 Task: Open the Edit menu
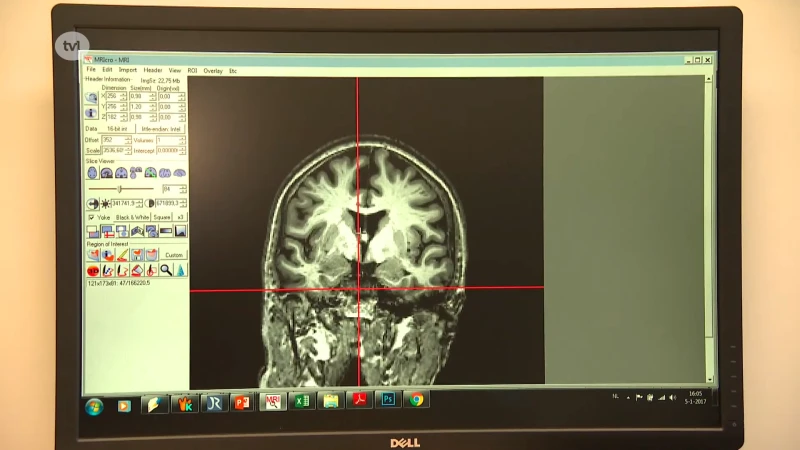(107, 70)
